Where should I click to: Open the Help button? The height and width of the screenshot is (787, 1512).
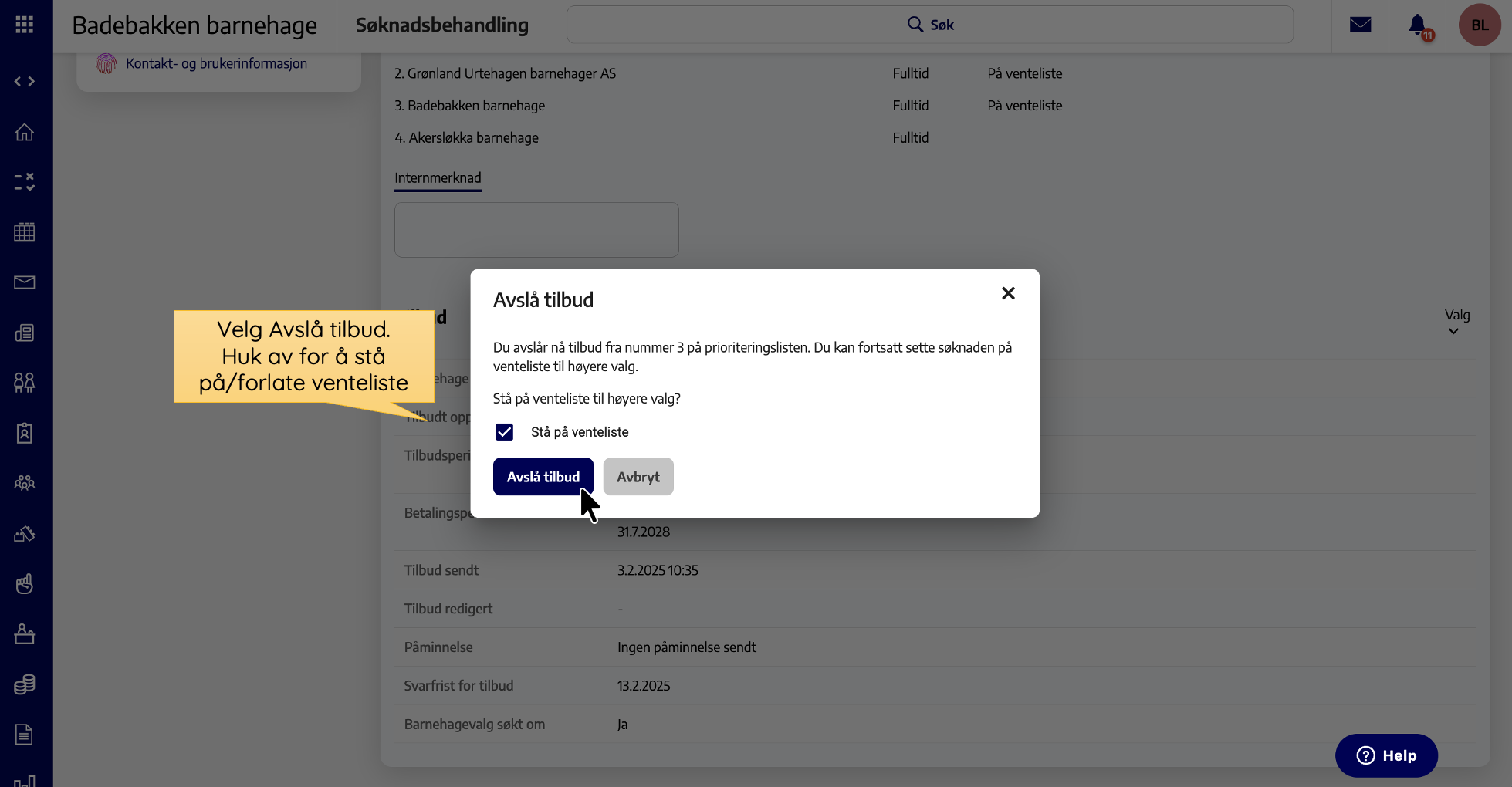pyautogui.click(x=1385, y=755)
